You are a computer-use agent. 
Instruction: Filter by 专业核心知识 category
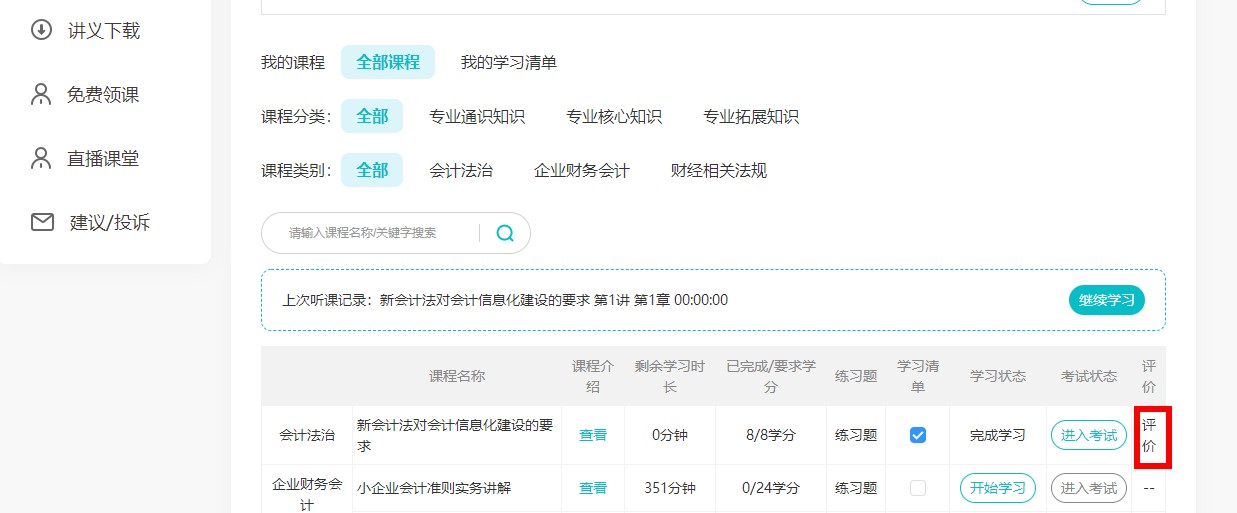[x=614, y=116]
